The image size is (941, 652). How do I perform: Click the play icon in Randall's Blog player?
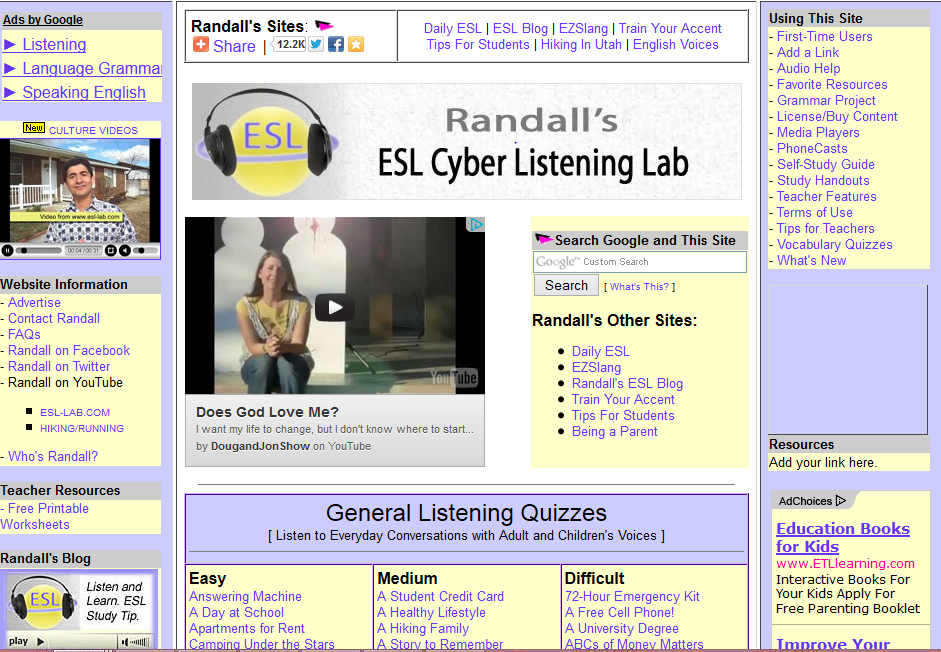[x=38, y=642]
